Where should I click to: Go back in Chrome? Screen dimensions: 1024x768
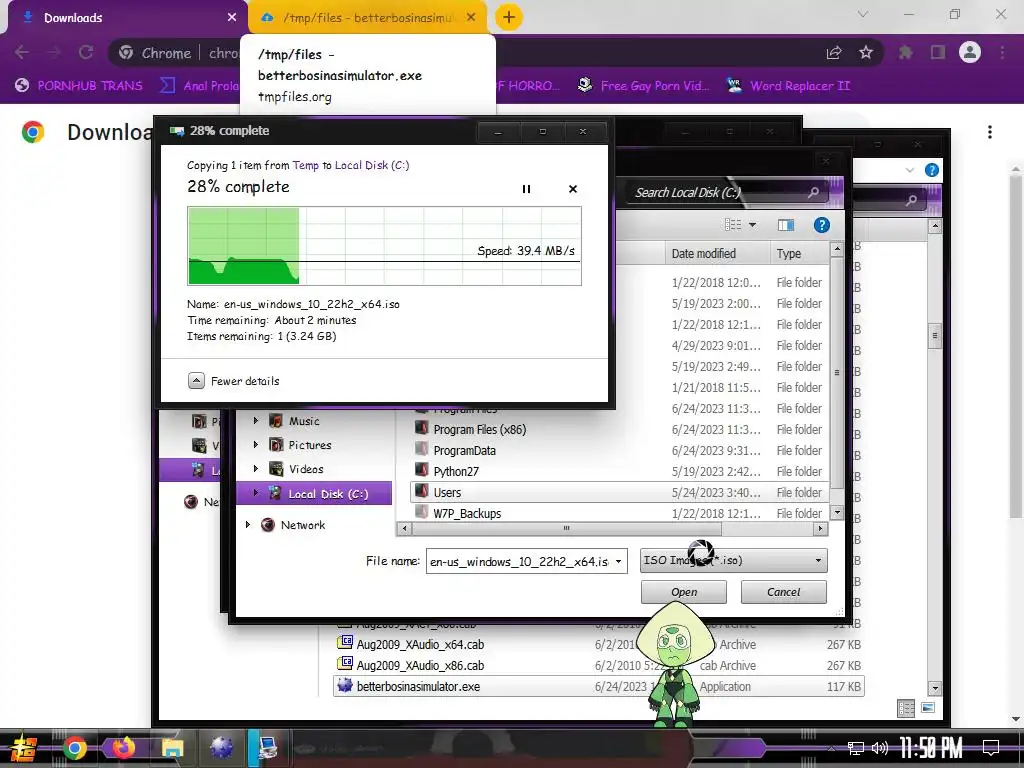pyautogui.click(x=22, y=52)
